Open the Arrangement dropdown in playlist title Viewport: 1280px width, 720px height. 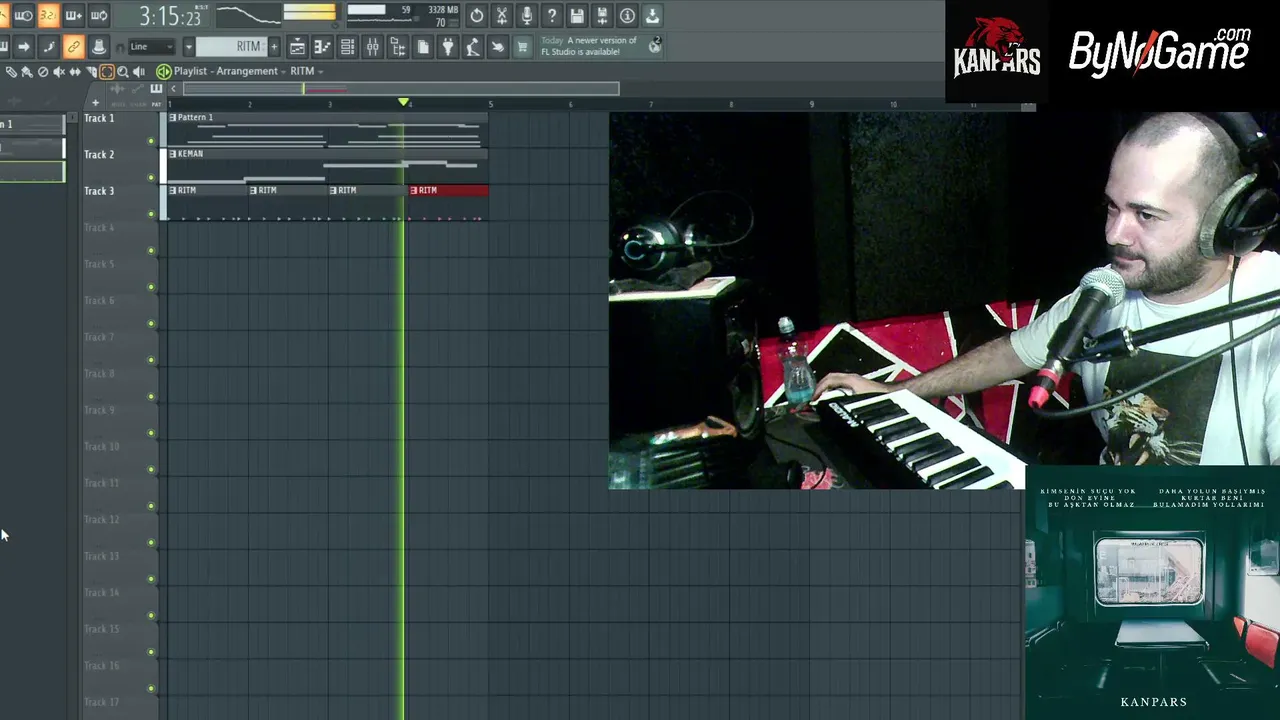click(249, 71)
